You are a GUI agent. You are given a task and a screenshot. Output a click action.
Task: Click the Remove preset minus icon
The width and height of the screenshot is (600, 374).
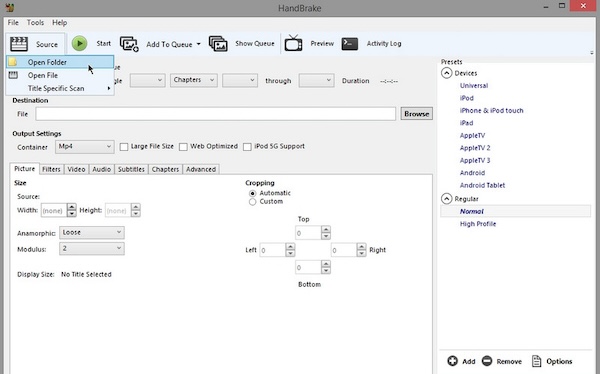[x=487, y=361]
